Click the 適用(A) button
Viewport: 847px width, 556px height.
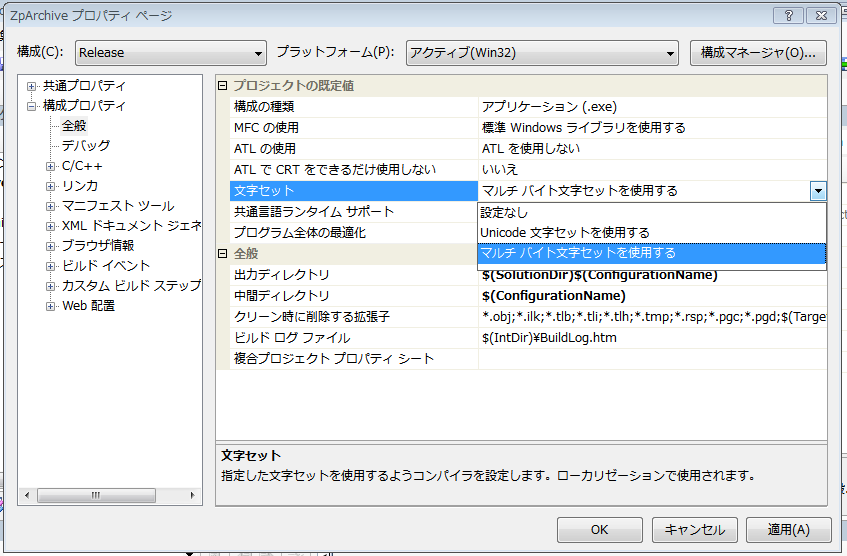pyautogui.click(x=789, y=530)
